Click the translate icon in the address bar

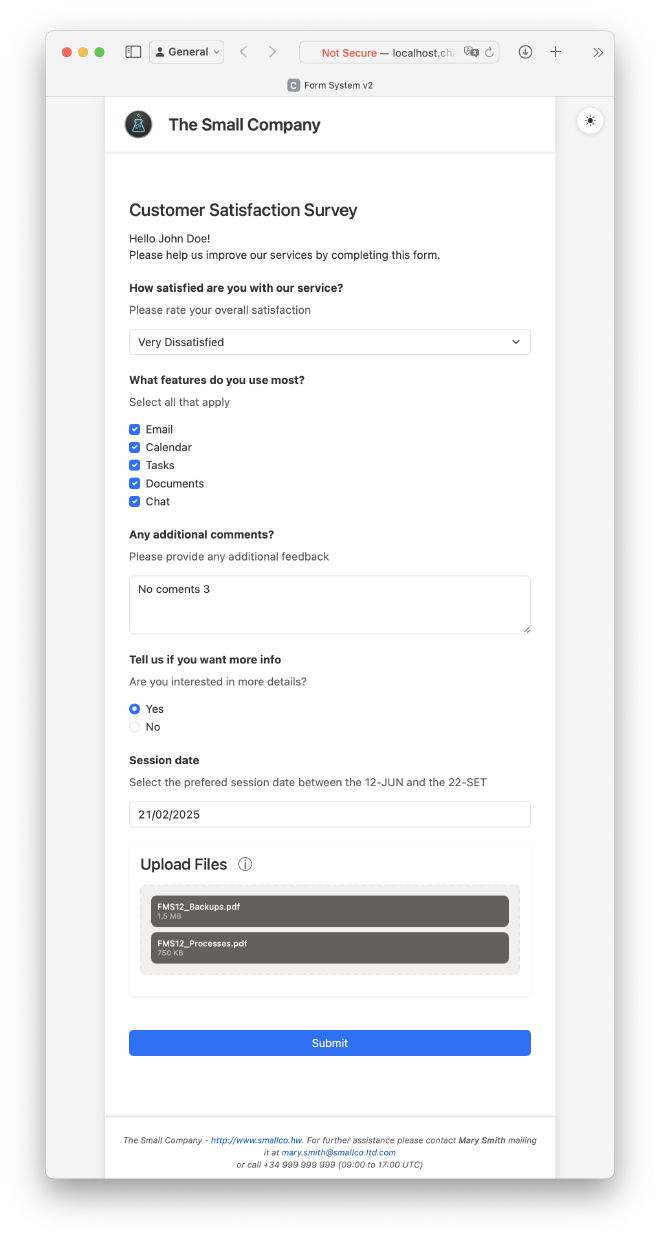click(469, 51)
